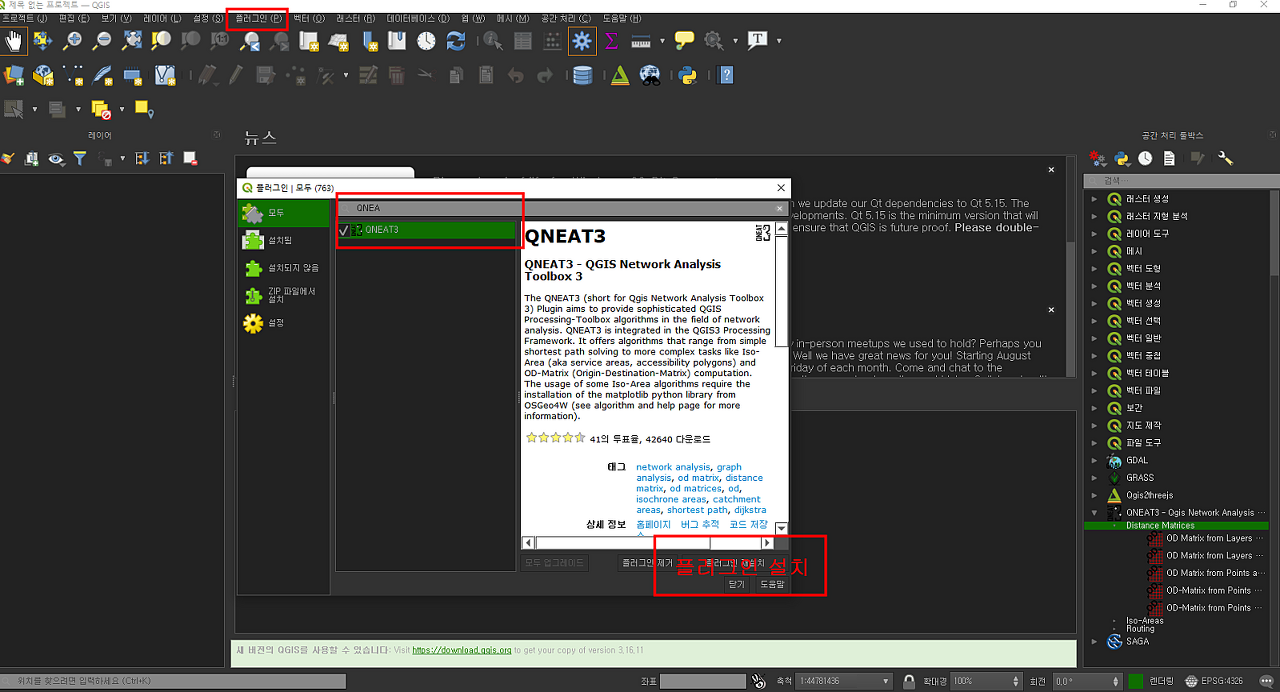The width and height of the screenshot is (1280, 692).
Task: Click the Zoom In magnifier tool
Action: pyautogui.click(x=72, y=41)
